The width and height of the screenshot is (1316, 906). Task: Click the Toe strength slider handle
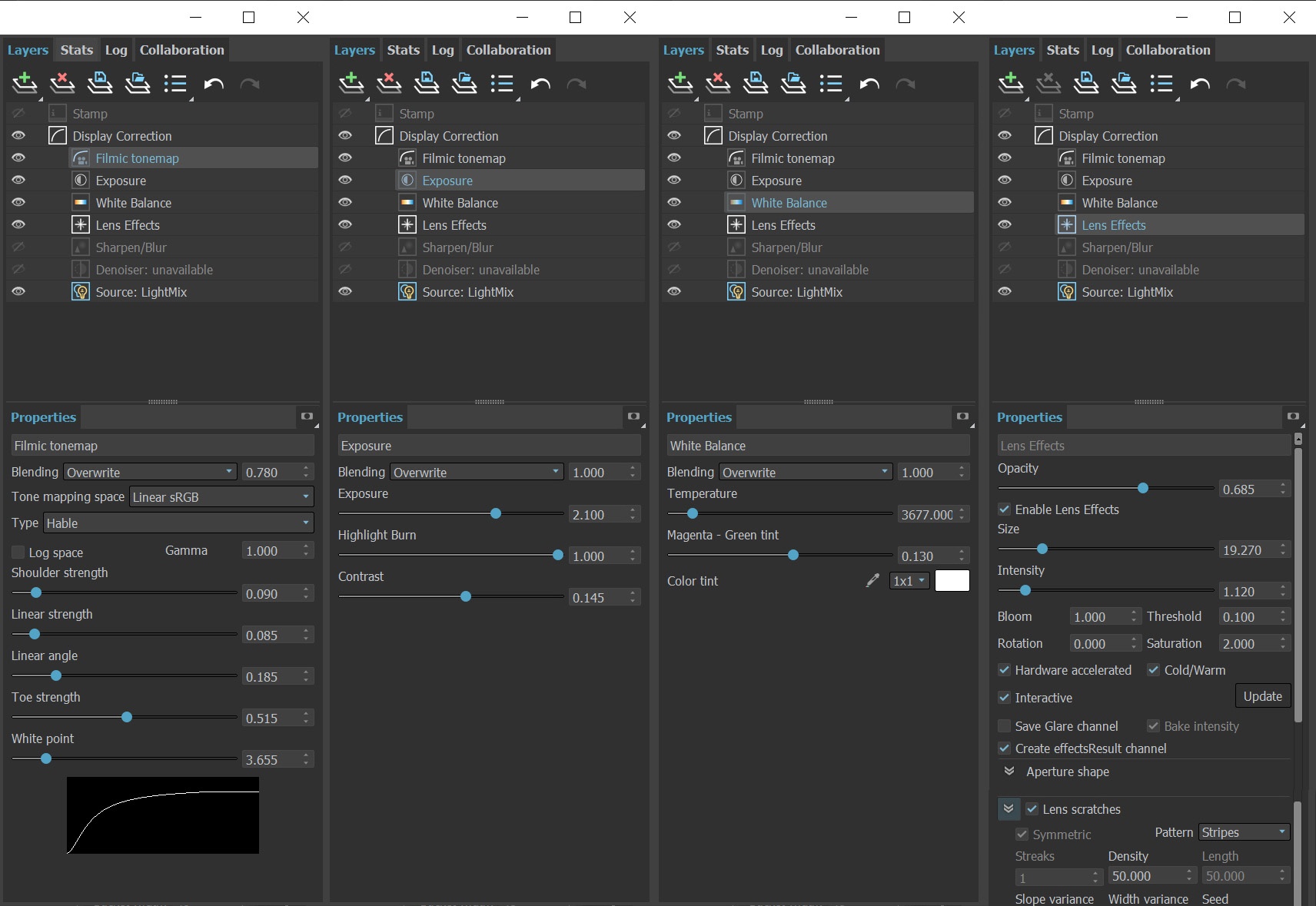coord(127,717)
